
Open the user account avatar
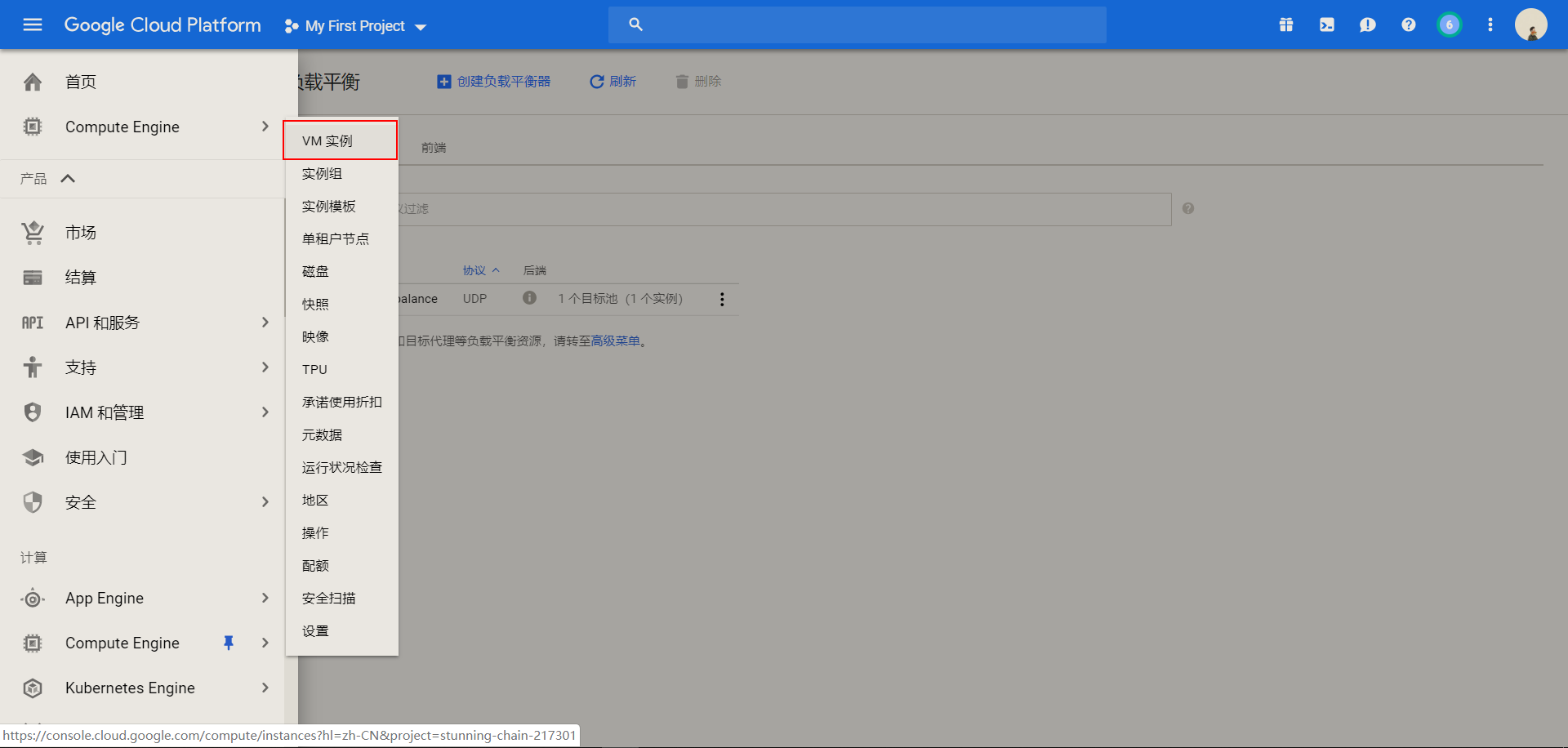click(x=1531, y=24)
